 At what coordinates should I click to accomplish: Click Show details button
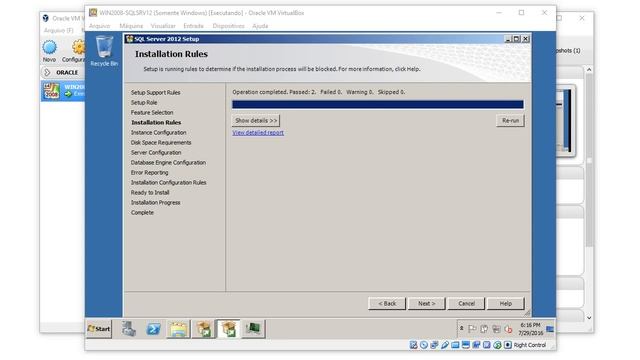[x=256, y=121]
